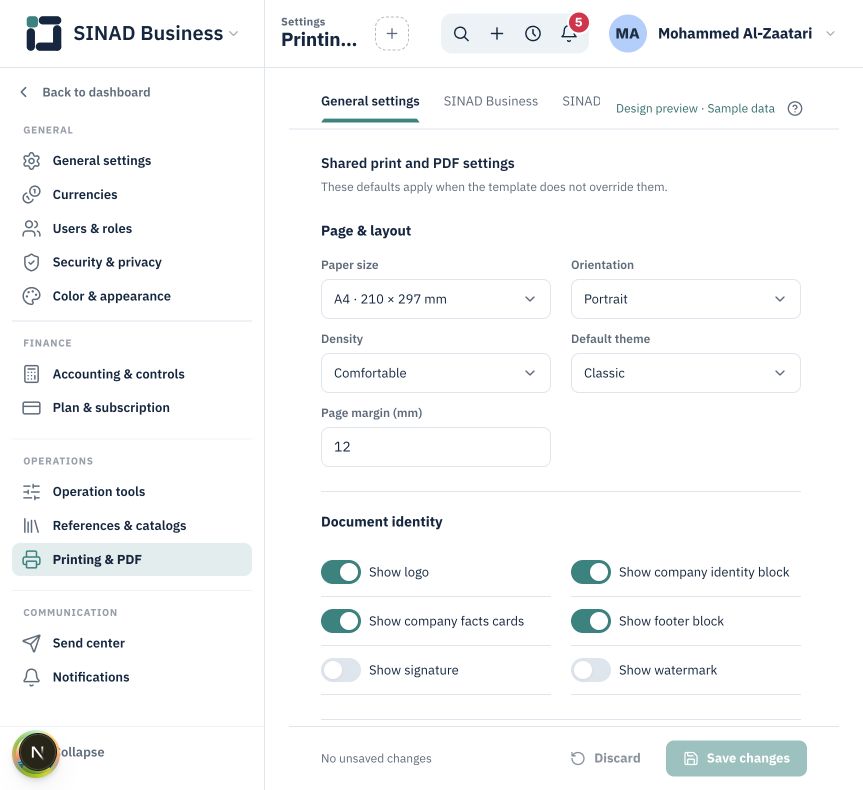Enable the Show signature toggle

pyautogui.click(x=341, y=670)
